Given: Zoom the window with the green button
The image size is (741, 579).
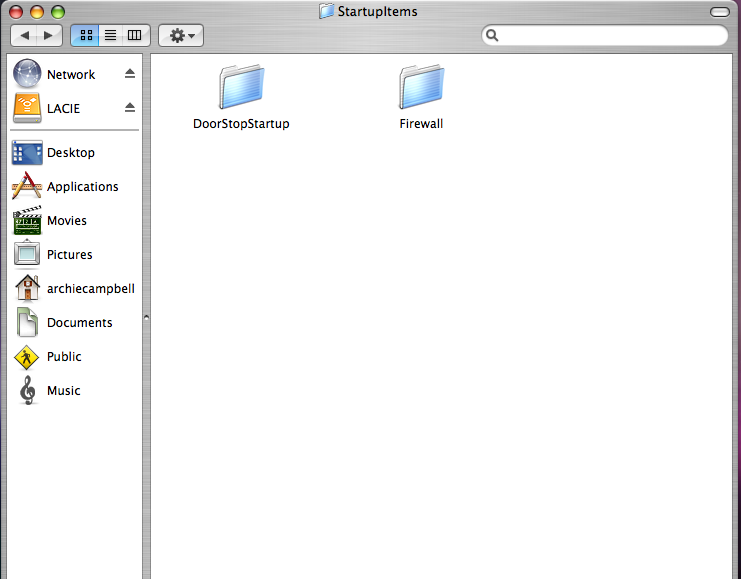Looking at the screenshot, I should tap(58, 12).
